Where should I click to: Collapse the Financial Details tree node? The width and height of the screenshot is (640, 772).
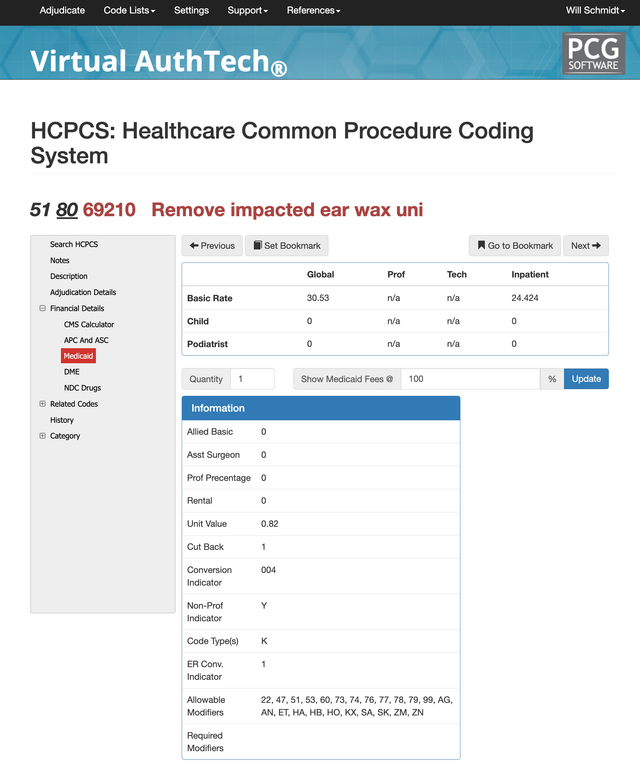click(x=42, y=308)
